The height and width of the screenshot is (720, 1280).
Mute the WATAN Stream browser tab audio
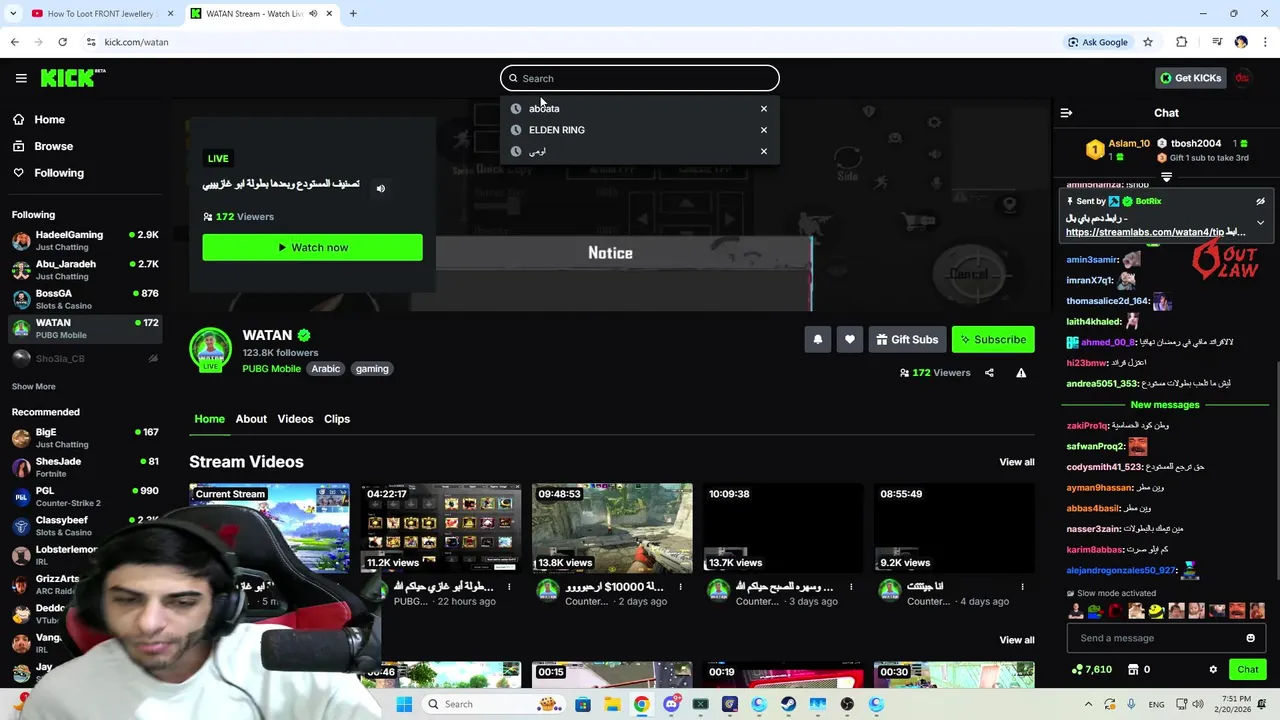pos(313,14)
